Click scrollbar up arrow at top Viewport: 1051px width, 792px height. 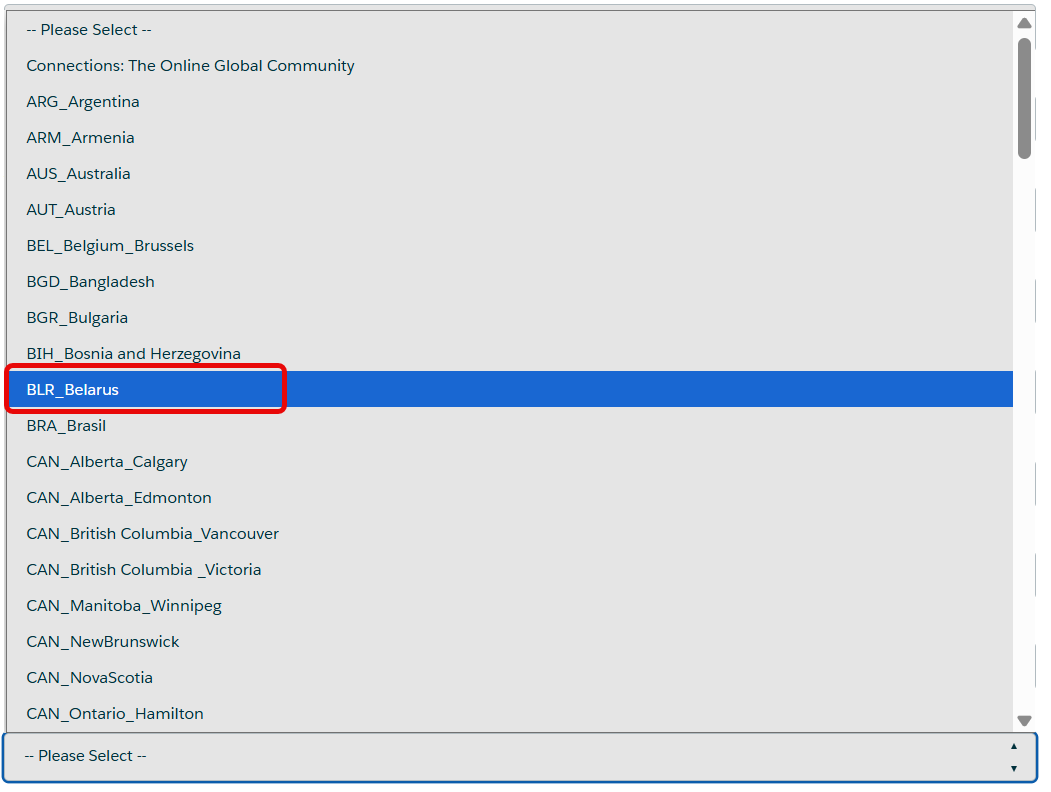[x=1024, y=23]
